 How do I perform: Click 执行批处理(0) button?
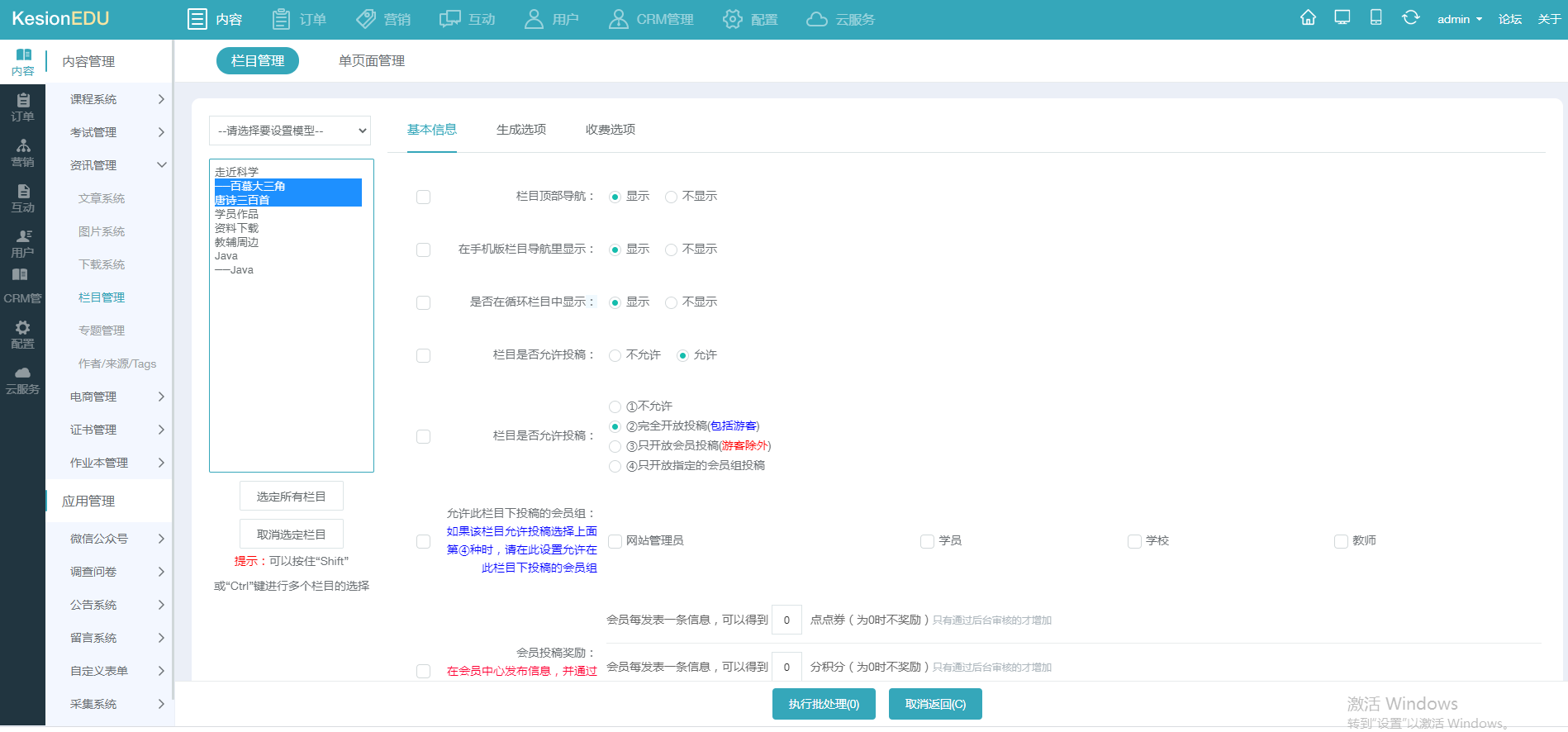[824, 704]
